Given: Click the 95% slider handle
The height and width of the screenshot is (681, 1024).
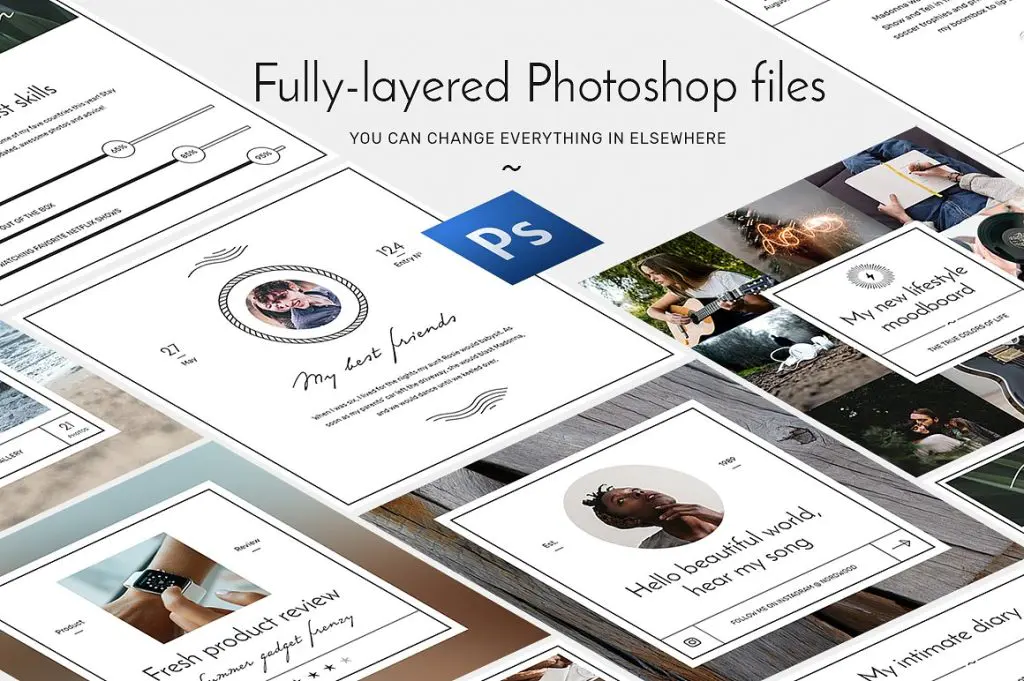Looking at the screenshot, I should point(264,156).
